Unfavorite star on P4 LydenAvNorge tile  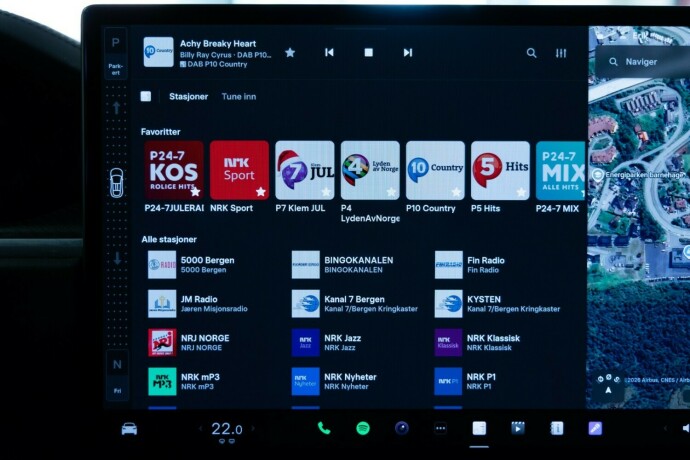(x=391, y=192)
